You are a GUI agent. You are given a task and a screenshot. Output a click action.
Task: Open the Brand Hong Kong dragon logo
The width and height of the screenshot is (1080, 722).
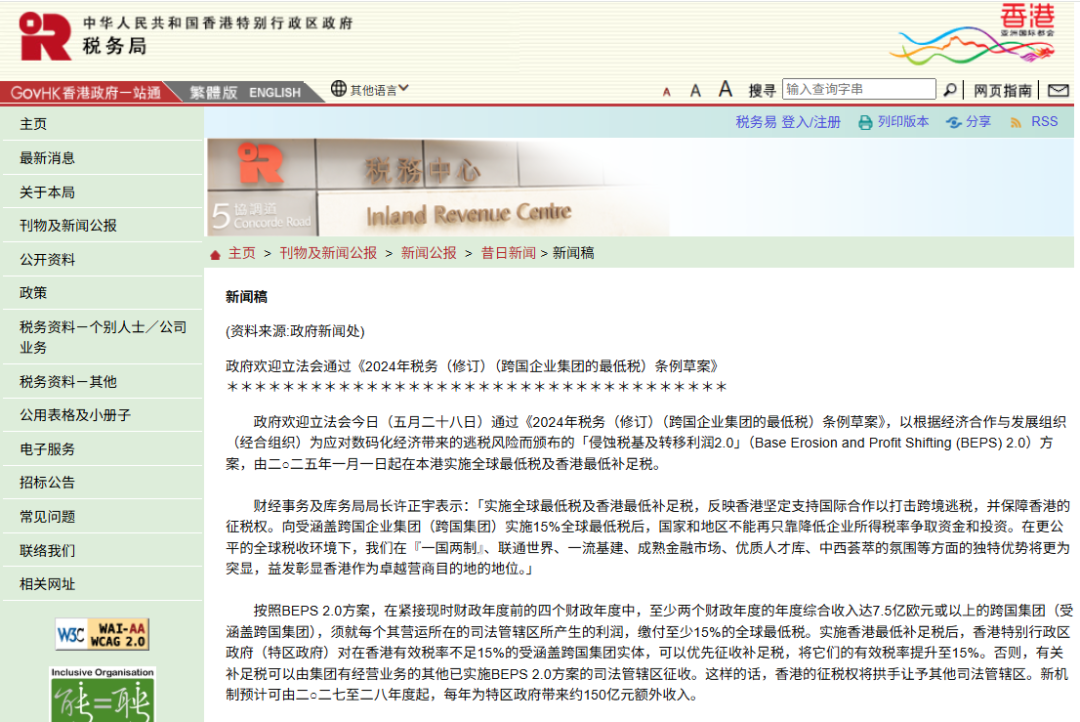pyautogui.click(x=973, y=34)
